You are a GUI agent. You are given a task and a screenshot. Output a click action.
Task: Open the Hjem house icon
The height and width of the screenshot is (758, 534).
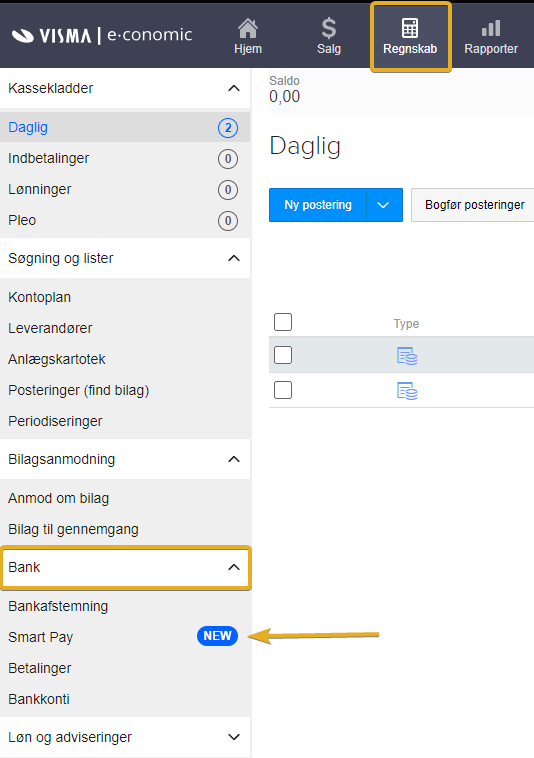pyautogui.click(x=247, y=28)
